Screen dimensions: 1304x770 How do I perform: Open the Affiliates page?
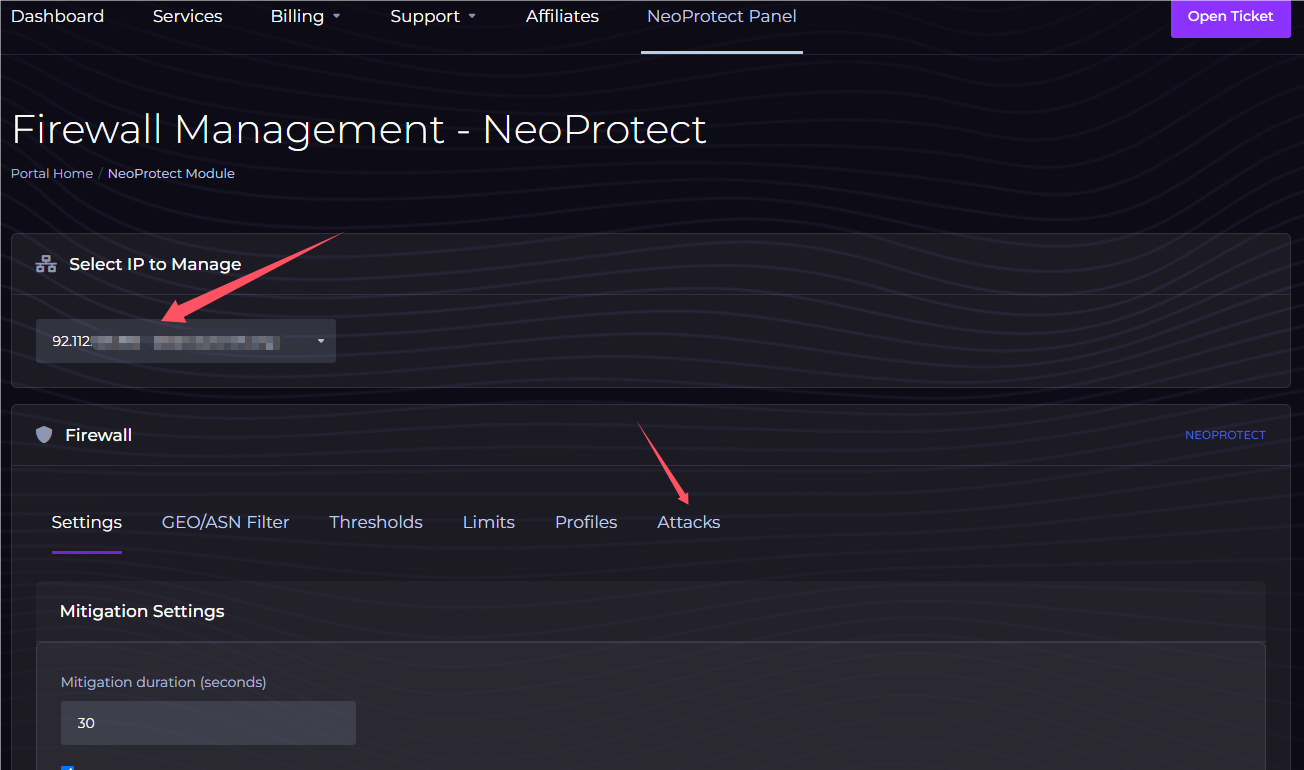click(x=562, y=16)
